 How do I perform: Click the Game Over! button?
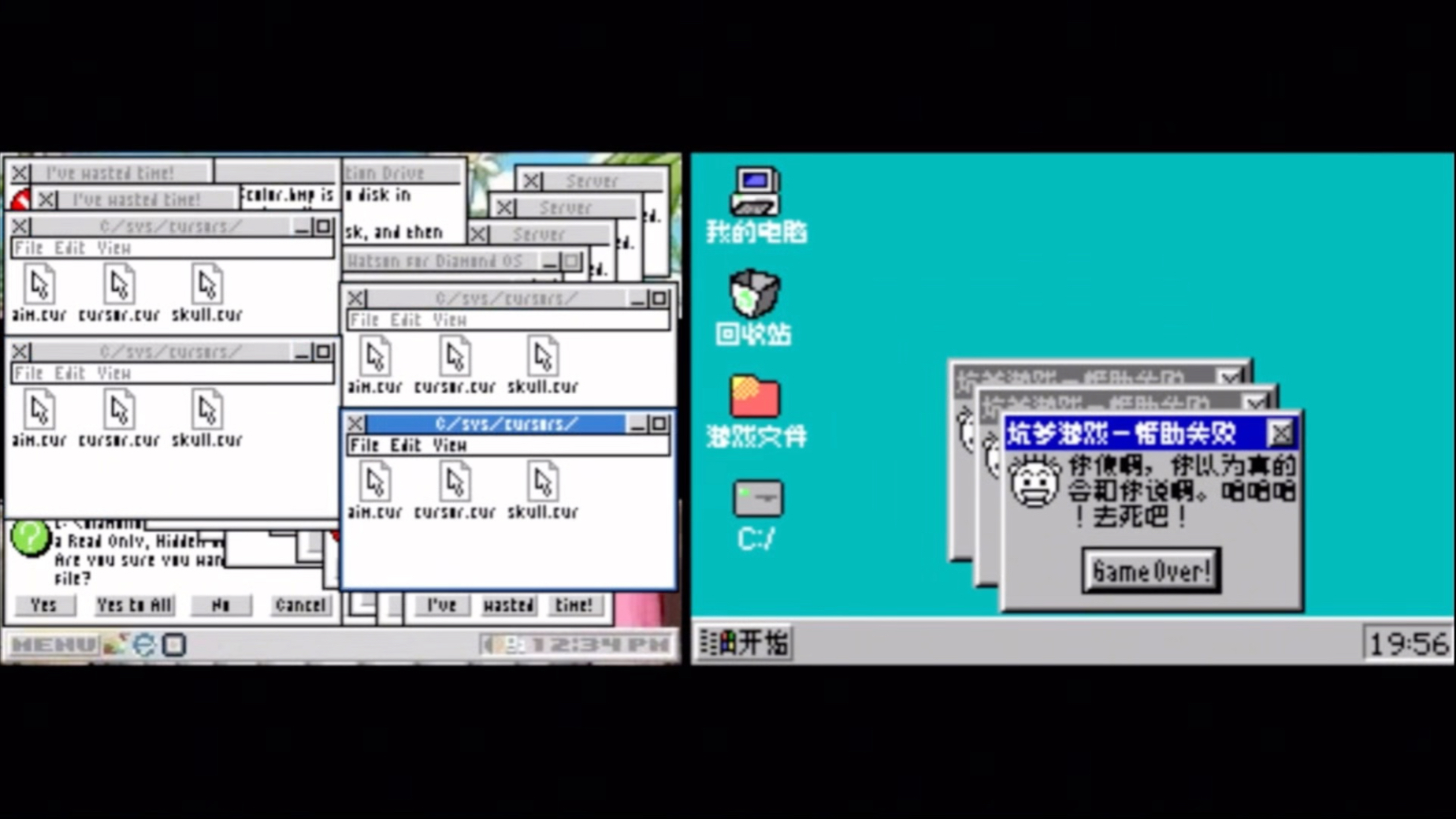pos(1151,571)
